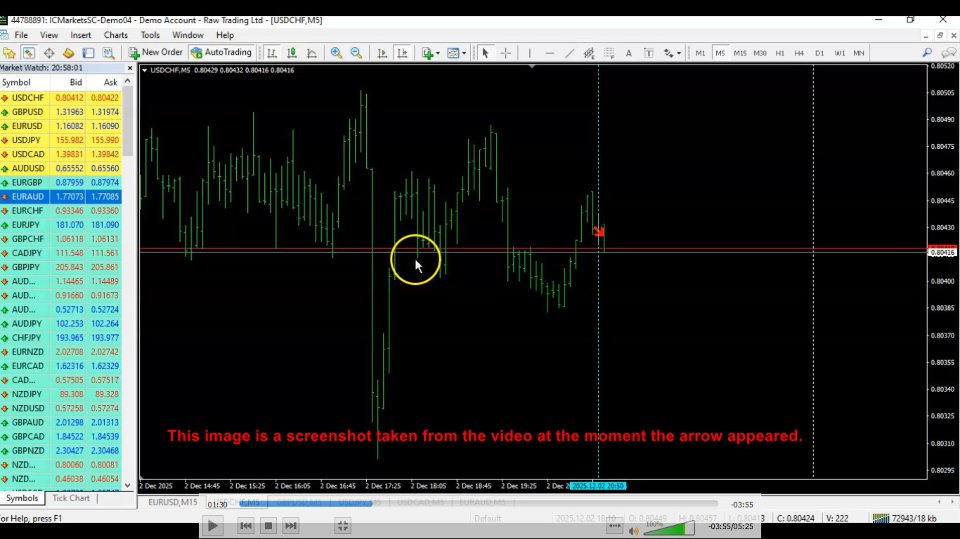This screenshot has width=960, height=539.
Task: Switch to the Tick Chart tab
Action: [x=71, y=498]
